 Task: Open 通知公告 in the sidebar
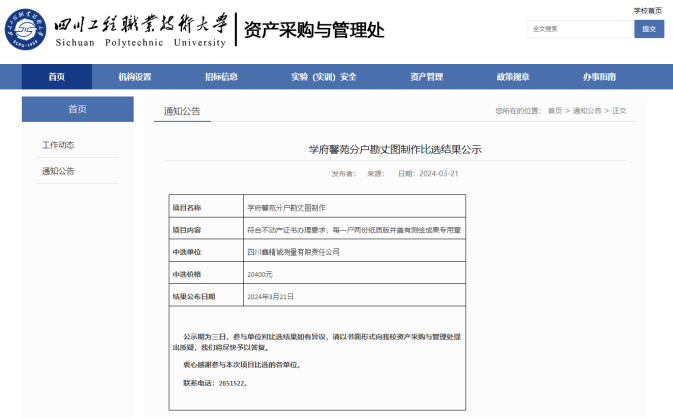[x=58, y=171]
